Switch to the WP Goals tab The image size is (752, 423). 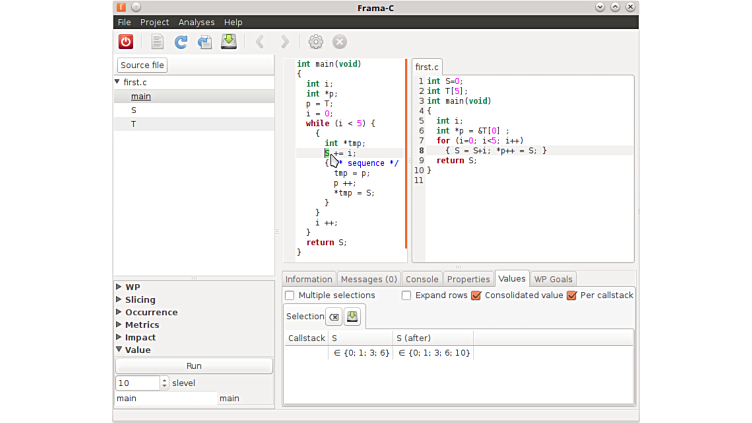point(553,279)
